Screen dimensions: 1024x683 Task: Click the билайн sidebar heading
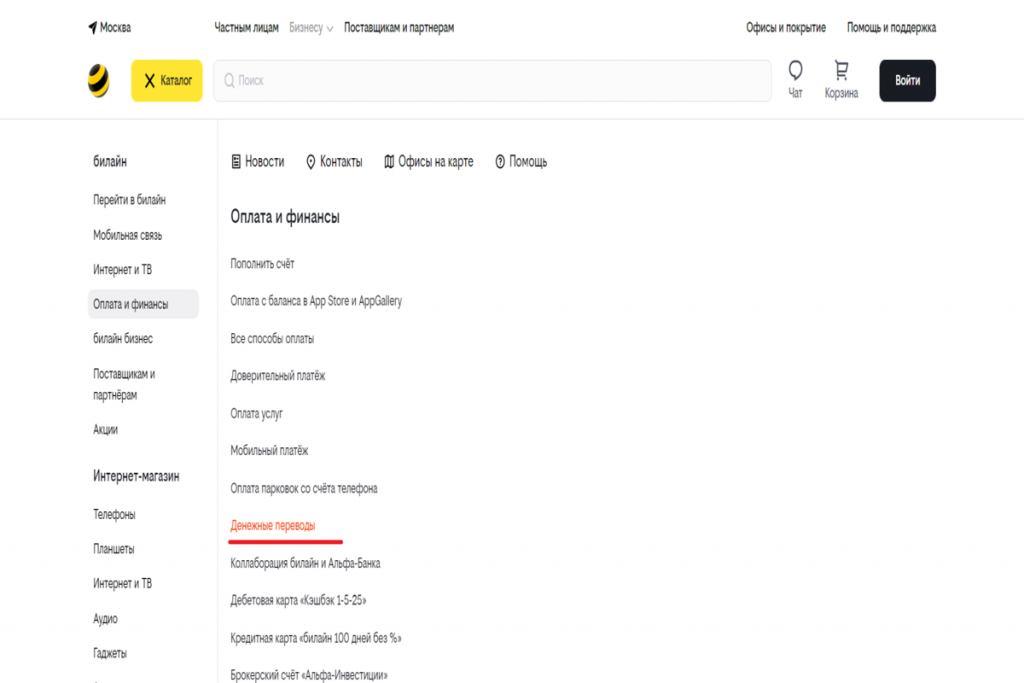tap(110, 161)
